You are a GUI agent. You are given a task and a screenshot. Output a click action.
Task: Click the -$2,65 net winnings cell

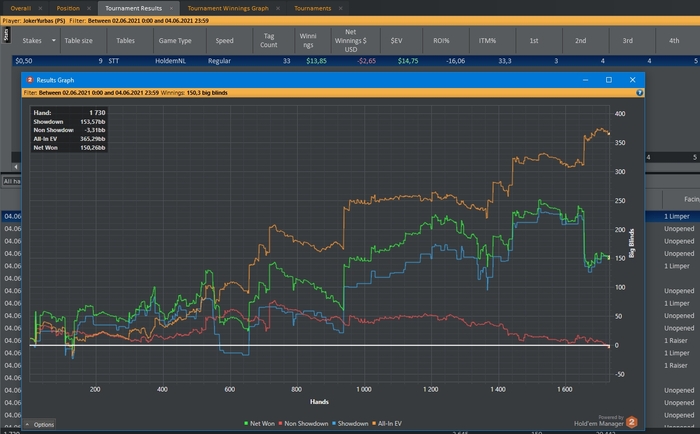367,61
